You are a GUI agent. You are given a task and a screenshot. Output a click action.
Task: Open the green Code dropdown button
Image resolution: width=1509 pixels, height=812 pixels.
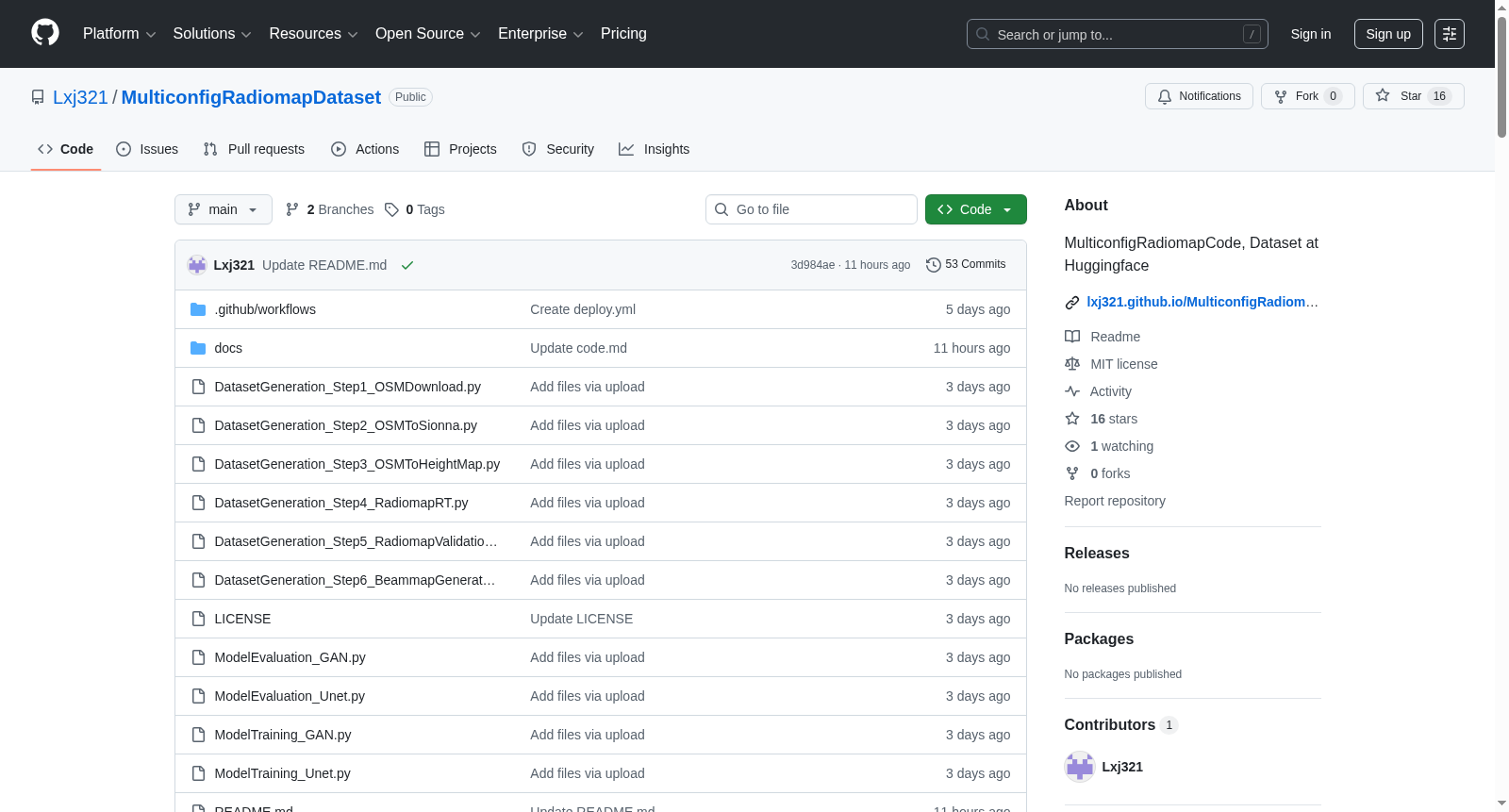976,209
